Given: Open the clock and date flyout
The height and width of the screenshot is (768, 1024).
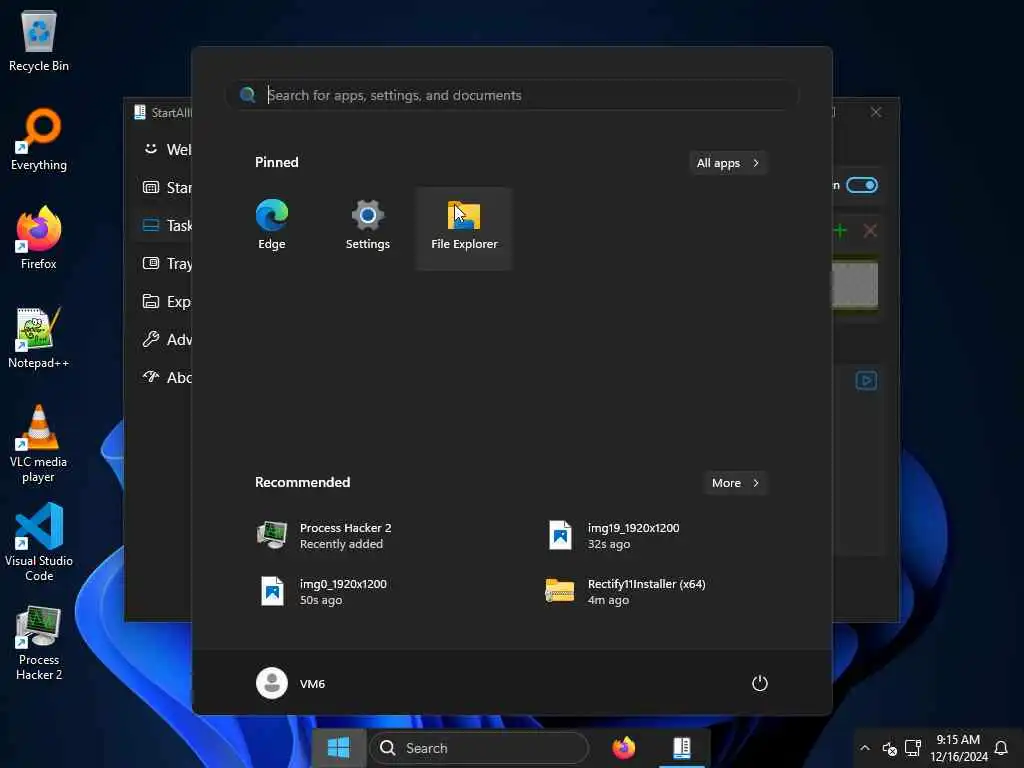Looking at the screenshot, I should (x=958, y=748).
